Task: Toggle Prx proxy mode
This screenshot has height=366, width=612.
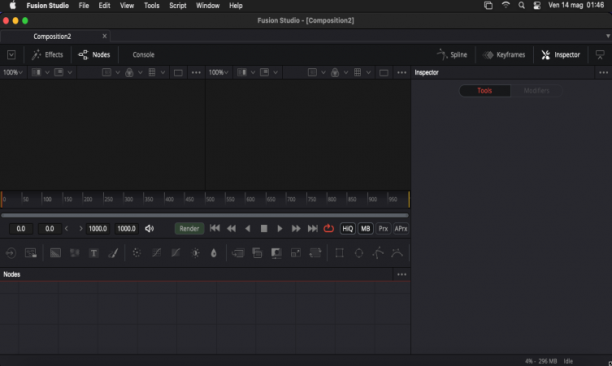Action: point(383,229)
